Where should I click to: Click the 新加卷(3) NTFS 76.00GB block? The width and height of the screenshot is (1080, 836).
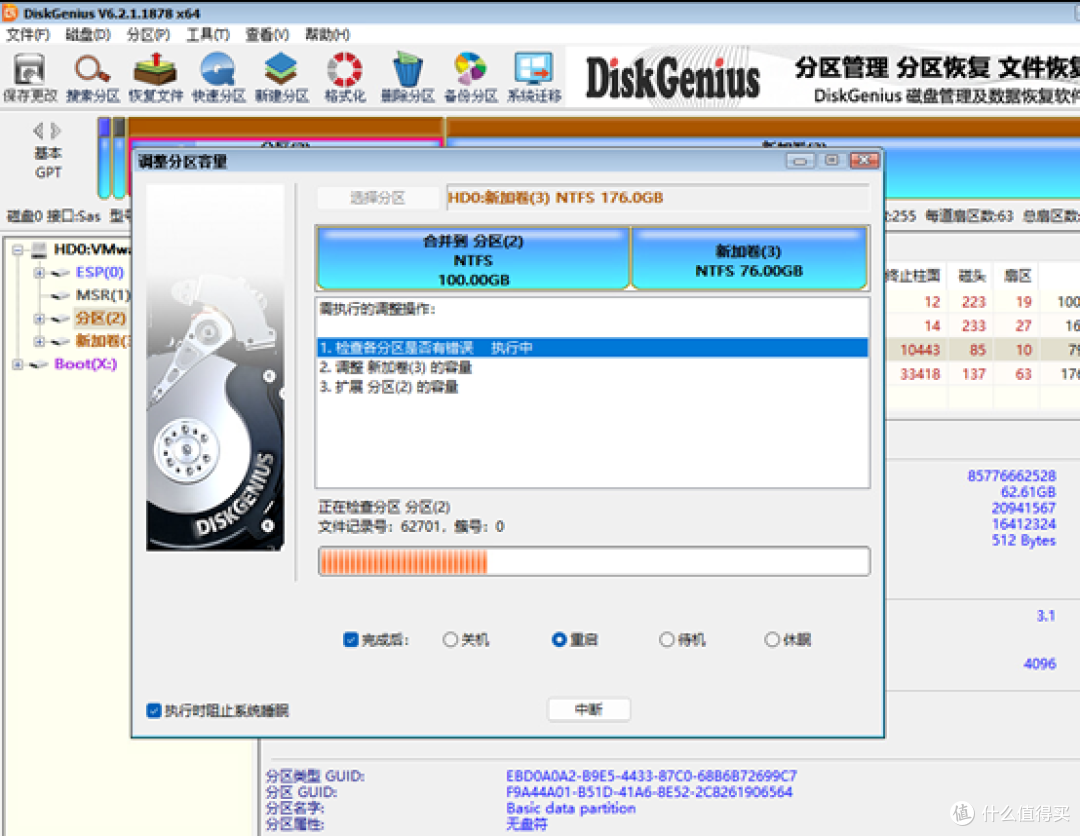tap(749, 259)
